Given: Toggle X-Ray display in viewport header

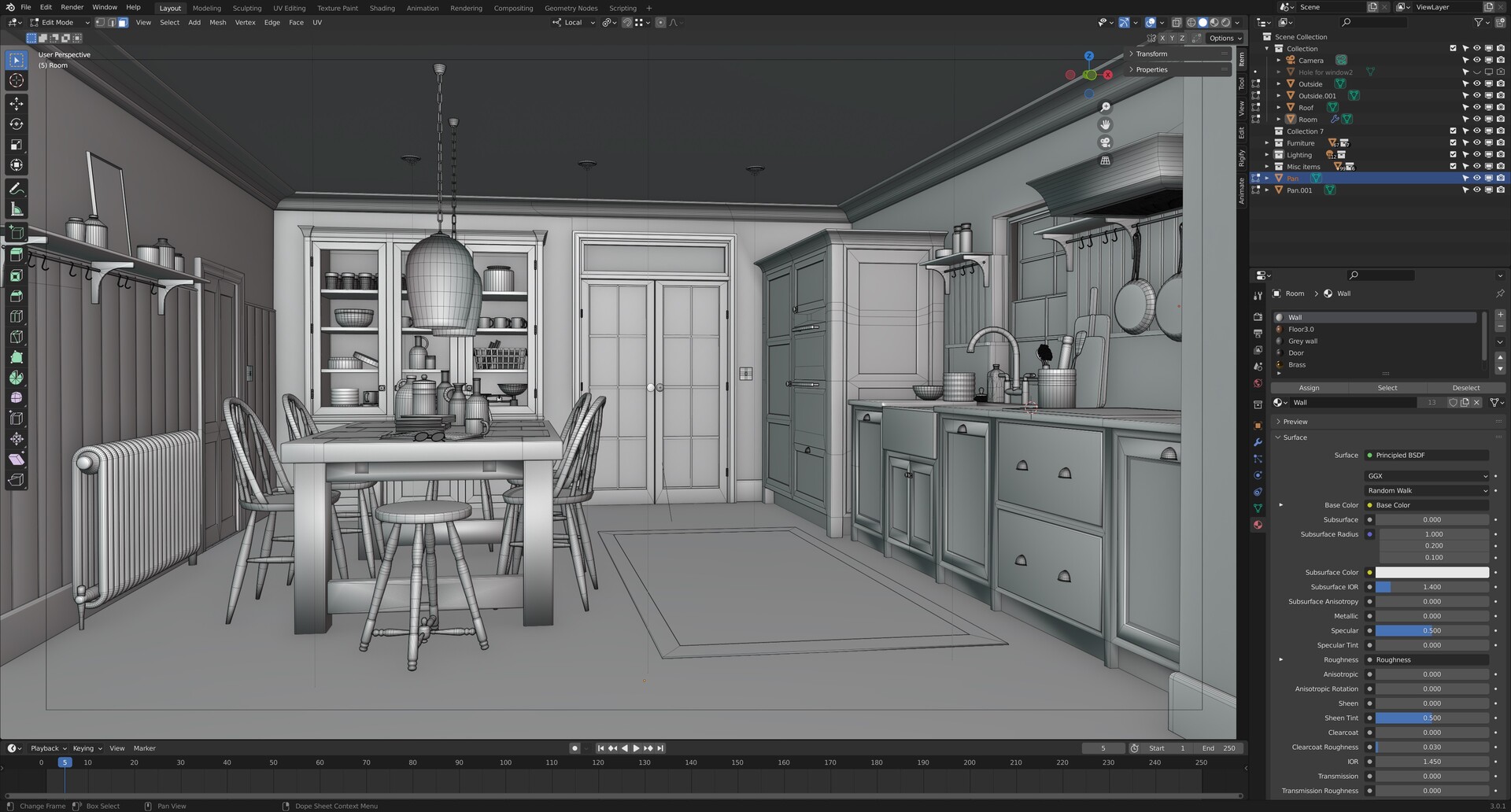Looking at the screenshot, I should click(1177, 23).
